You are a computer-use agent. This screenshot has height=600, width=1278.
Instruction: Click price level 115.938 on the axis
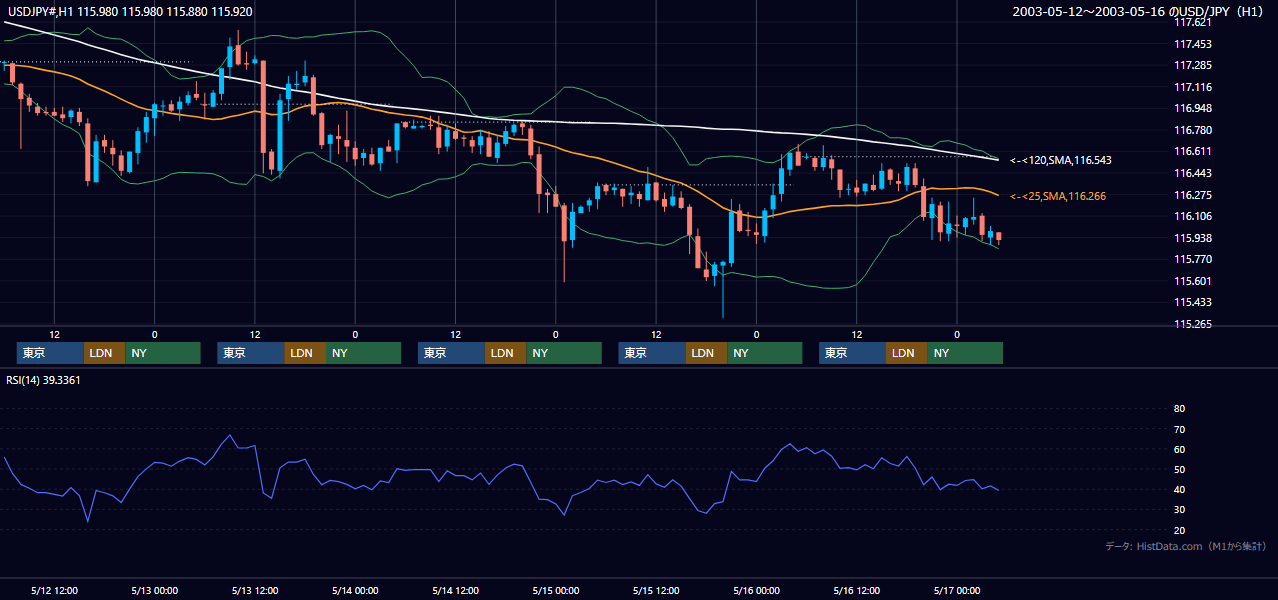pos(1192,238)
